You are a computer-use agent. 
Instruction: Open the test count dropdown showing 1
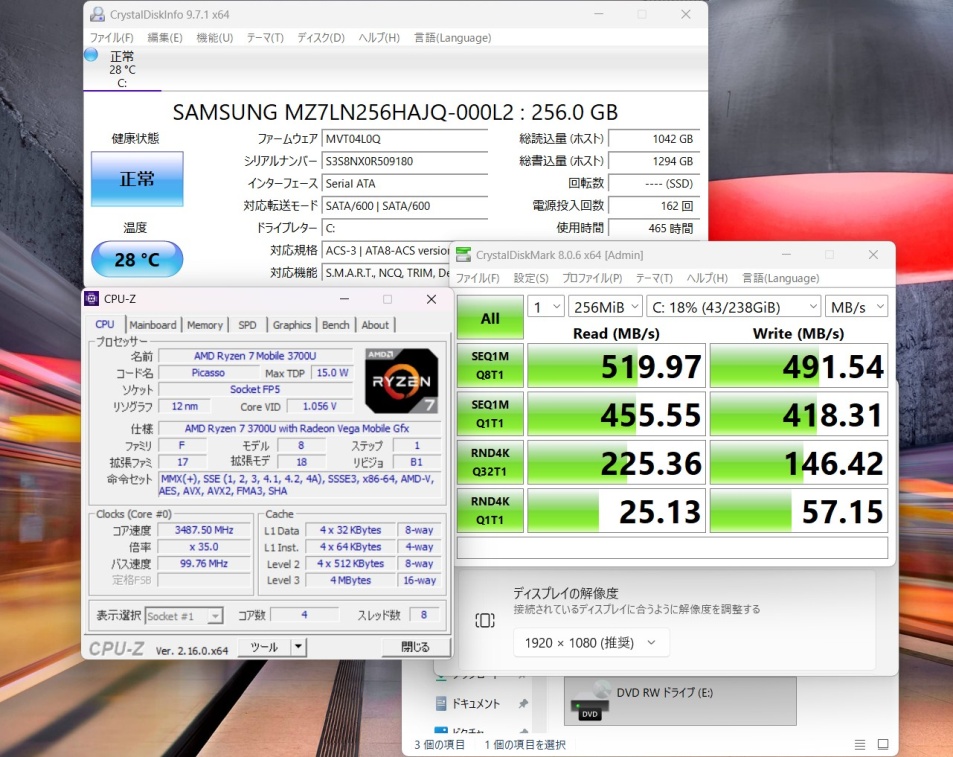tap(546, 307)
